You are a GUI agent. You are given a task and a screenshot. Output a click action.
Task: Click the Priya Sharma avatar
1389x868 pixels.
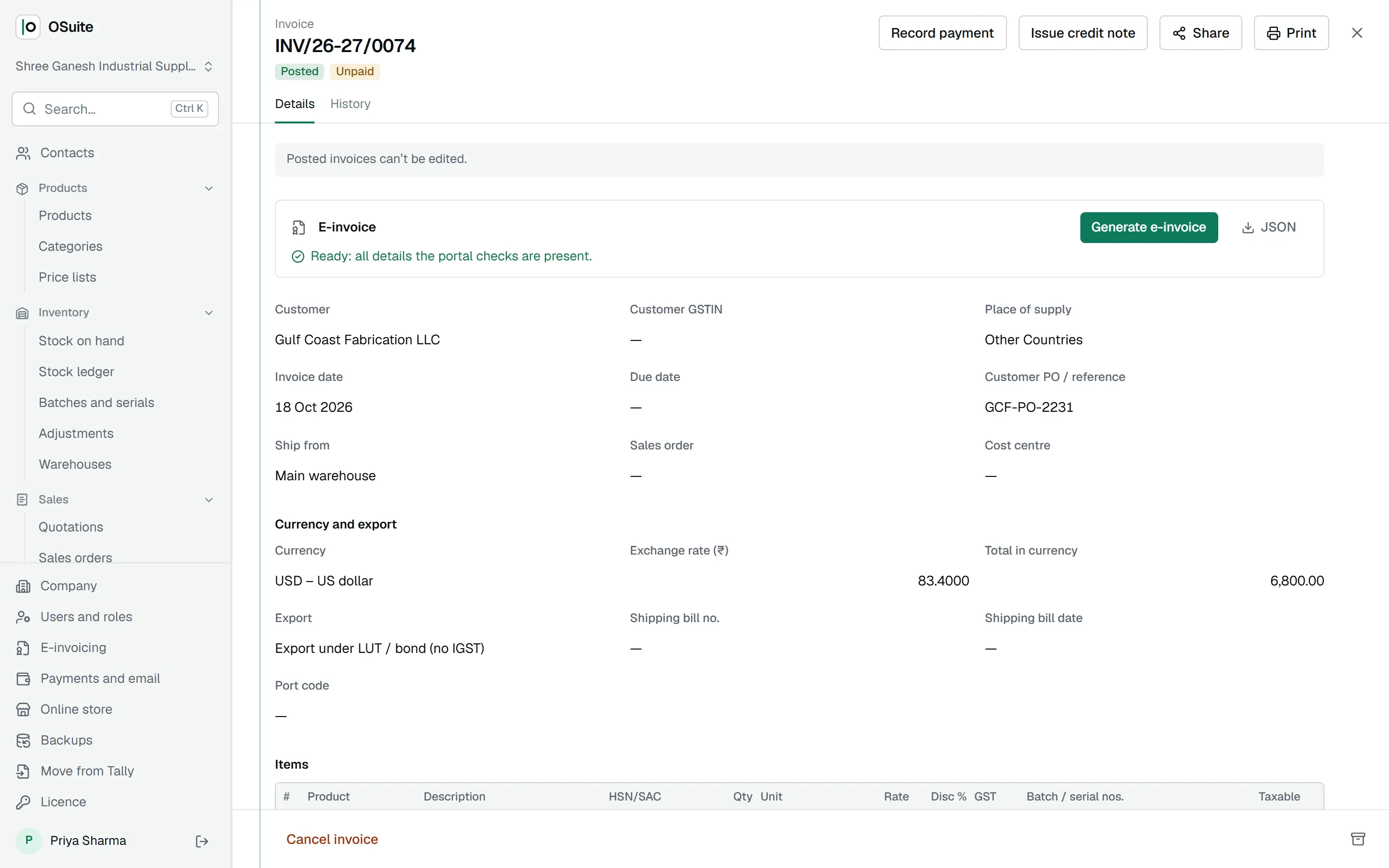(29, 841)
